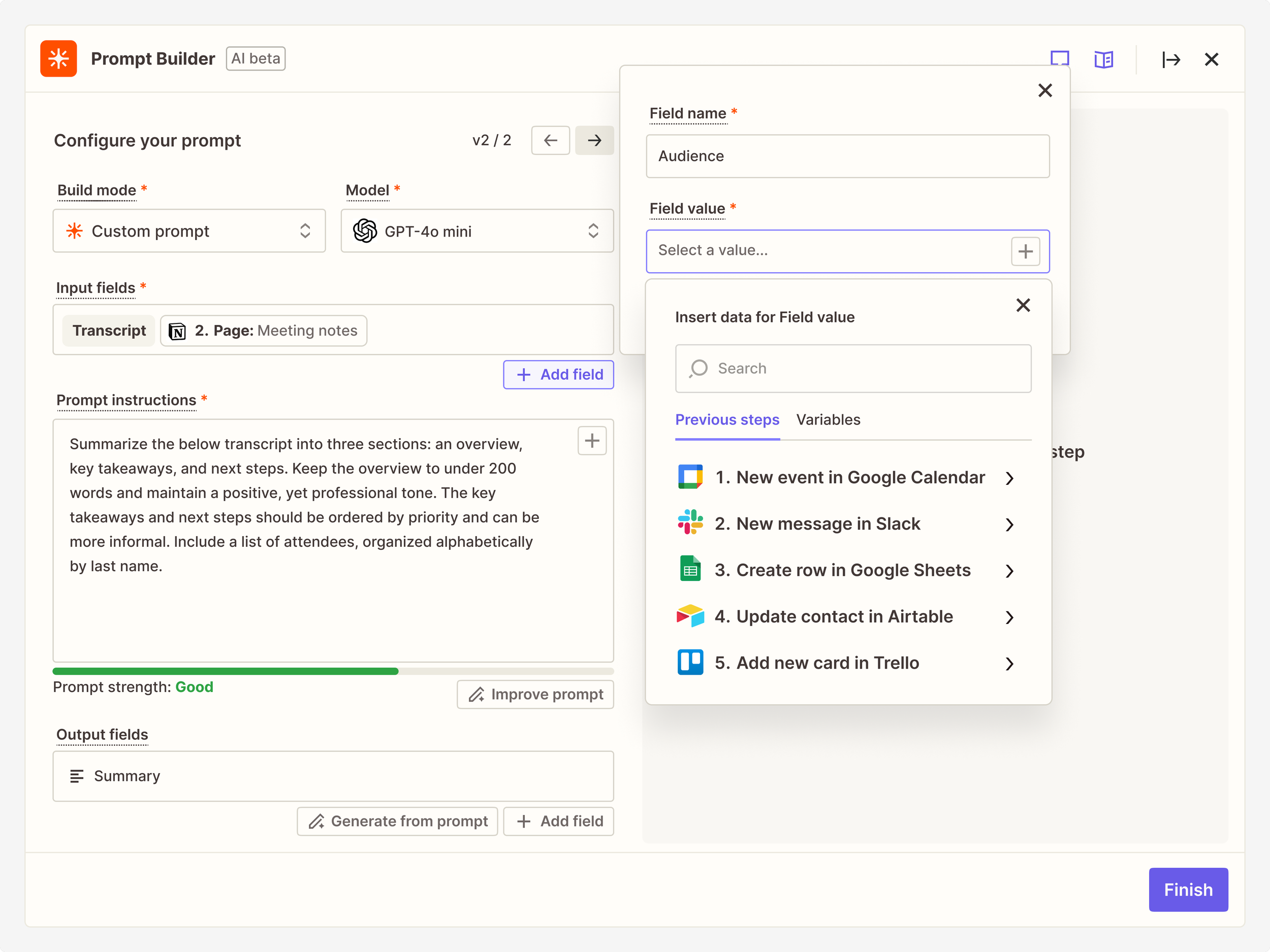Go to next prompt version arrow
This screenshot has height=952, width=1270.
pos(594,140)
